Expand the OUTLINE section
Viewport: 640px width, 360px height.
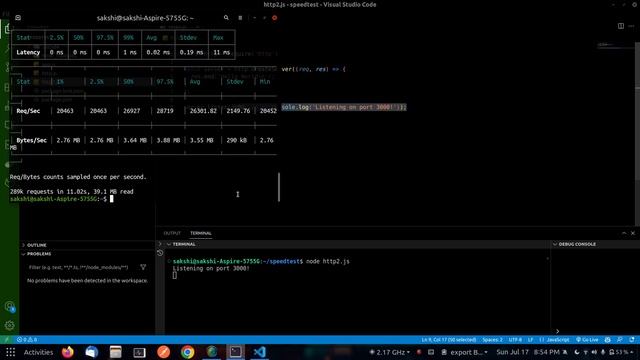pyautogui.click(x=37, y=245)
